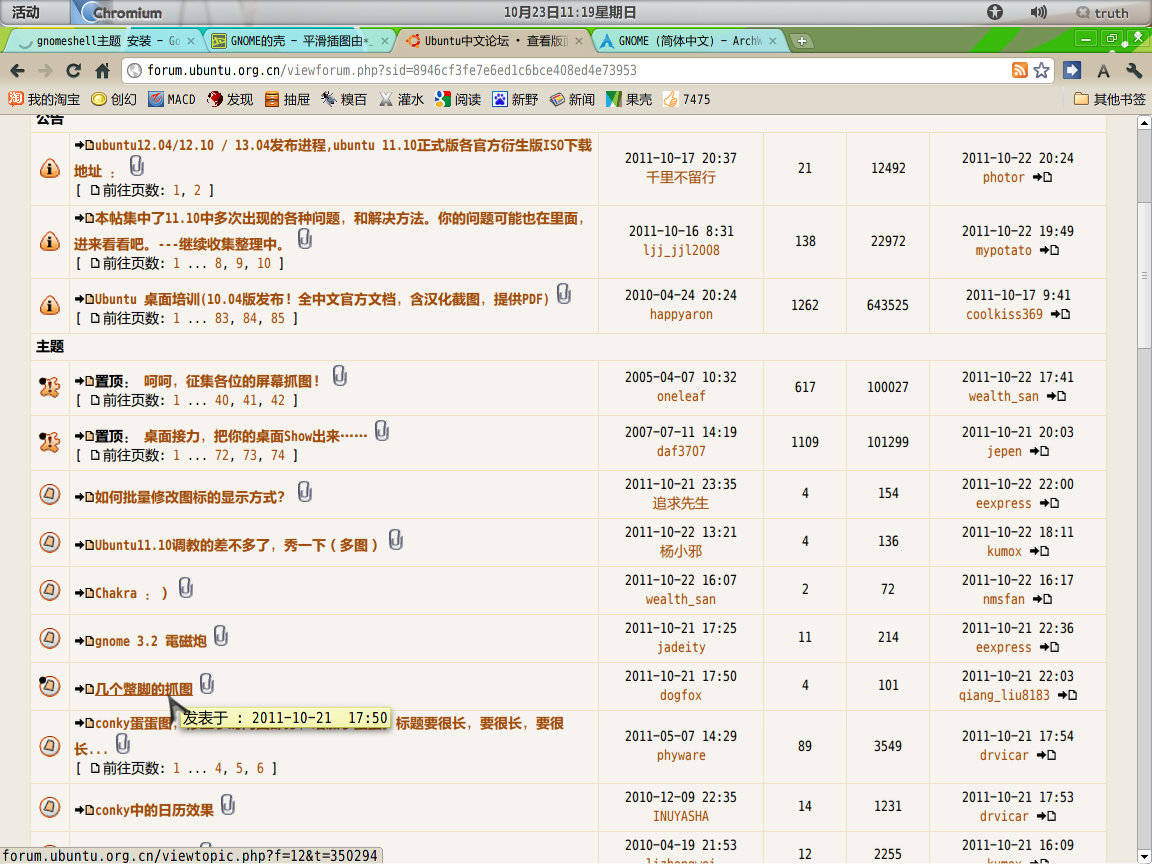Jump to last post by jepen

click(x=1039, y=451)
